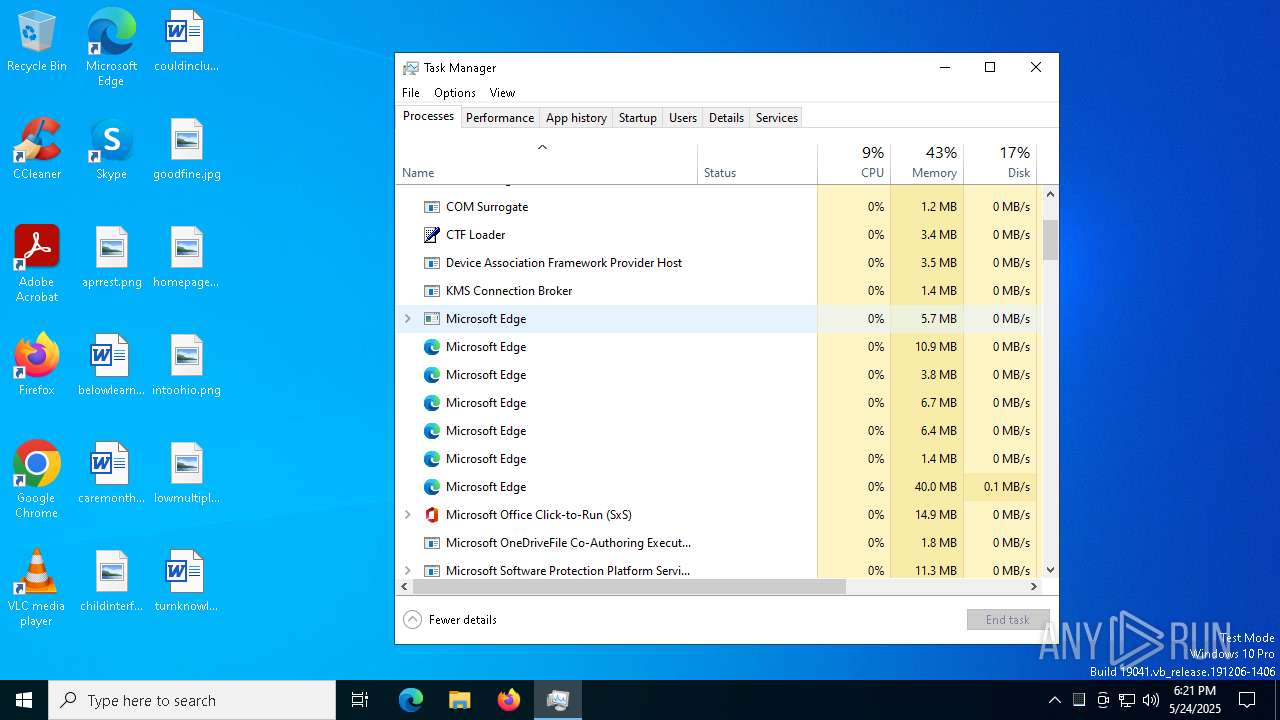Viewport: 1280px width, 720px height.
Task: Click Edge icon in the 10.9 MB row
Action: 432,347
